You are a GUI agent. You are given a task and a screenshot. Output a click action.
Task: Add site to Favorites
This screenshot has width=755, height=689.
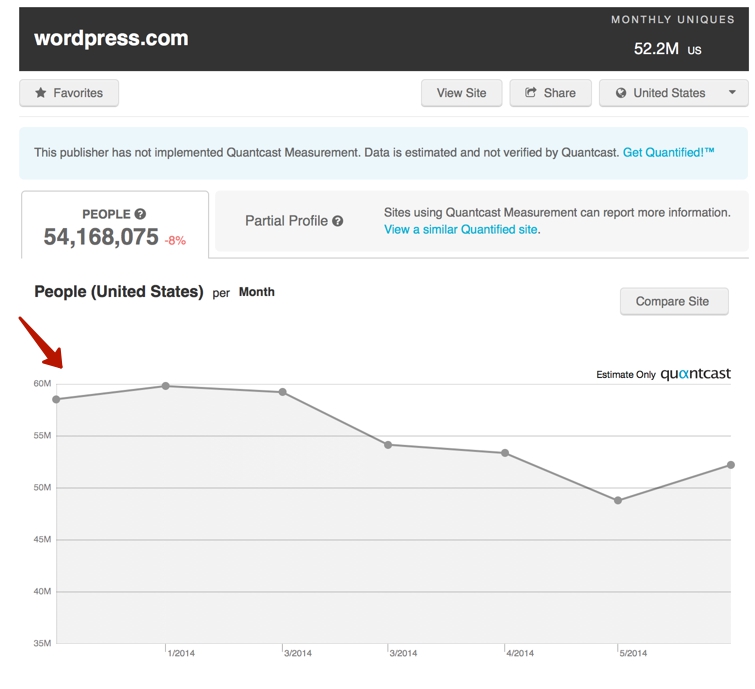tap(69, 93)
